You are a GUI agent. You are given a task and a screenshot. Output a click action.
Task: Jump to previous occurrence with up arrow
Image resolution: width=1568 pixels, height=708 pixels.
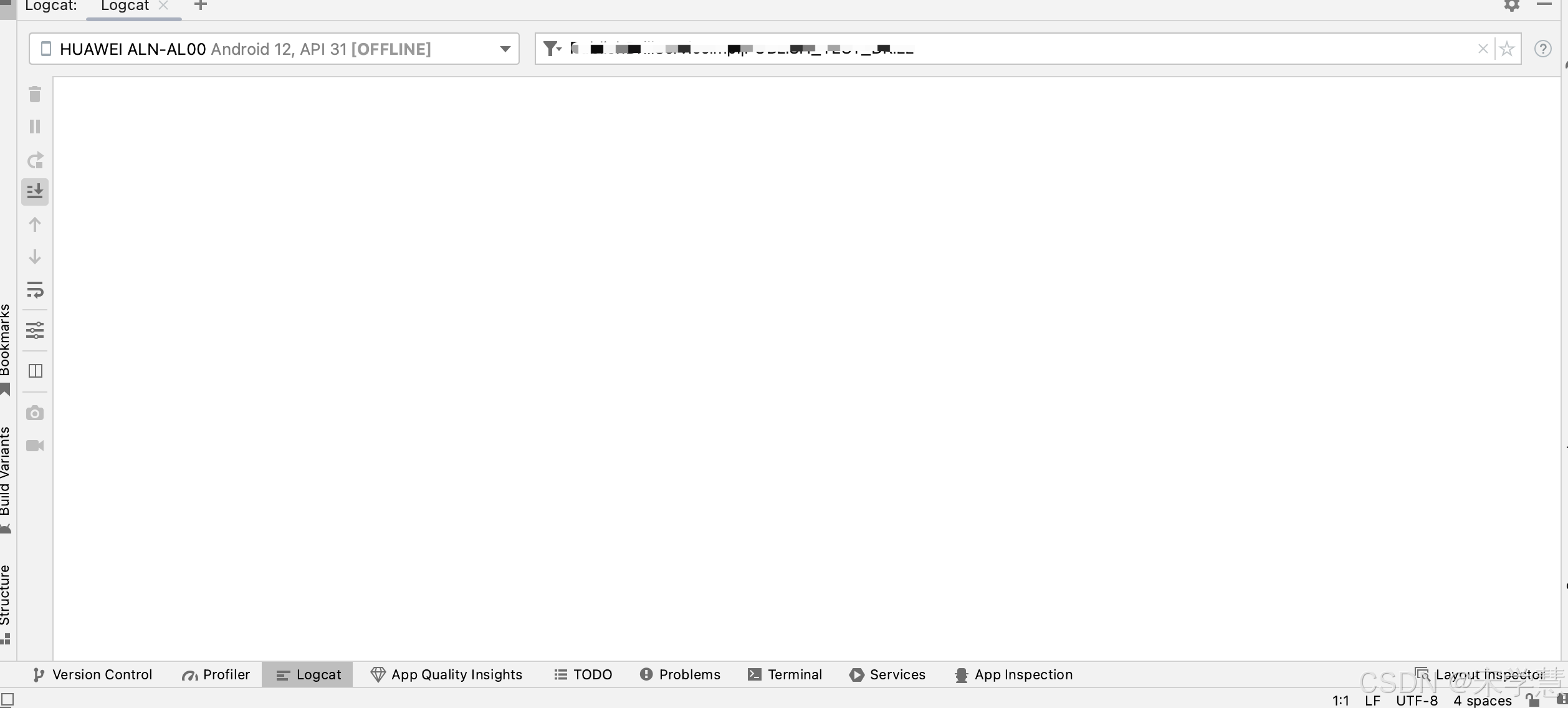[x=35, y=224]
